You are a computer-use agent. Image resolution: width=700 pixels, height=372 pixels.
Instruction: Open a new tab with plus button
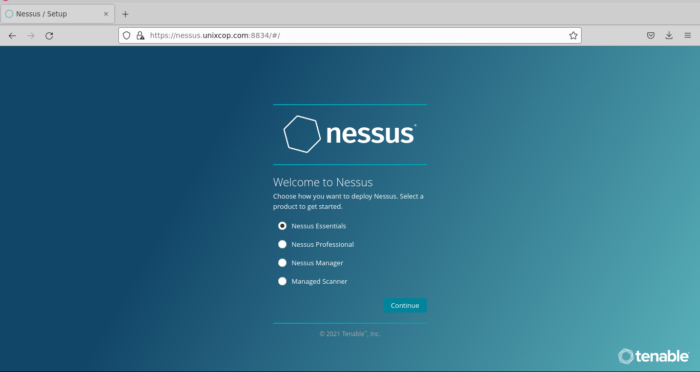[125, 14]
